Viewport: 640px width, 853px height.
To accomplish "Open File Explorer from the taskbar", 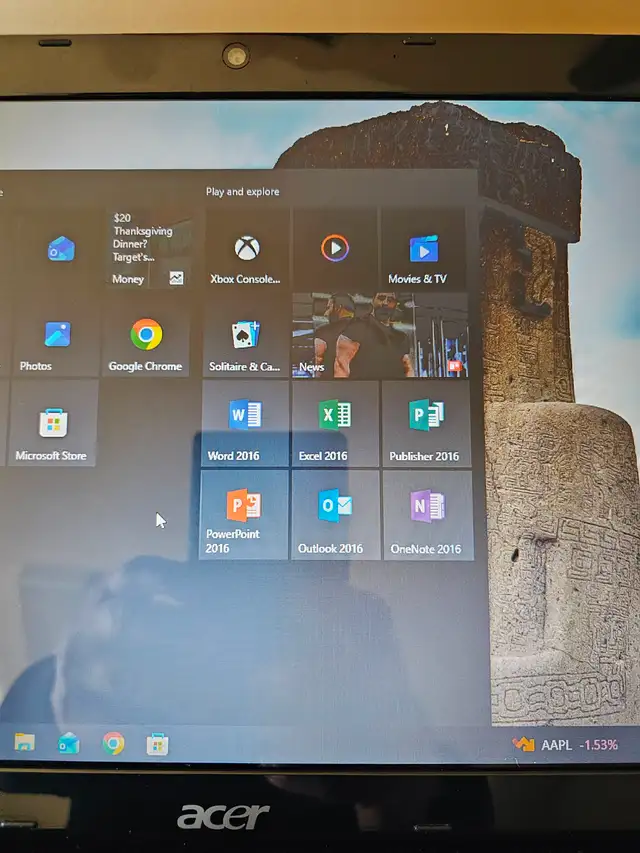I will pyautogui.click(x=24, y=742).
